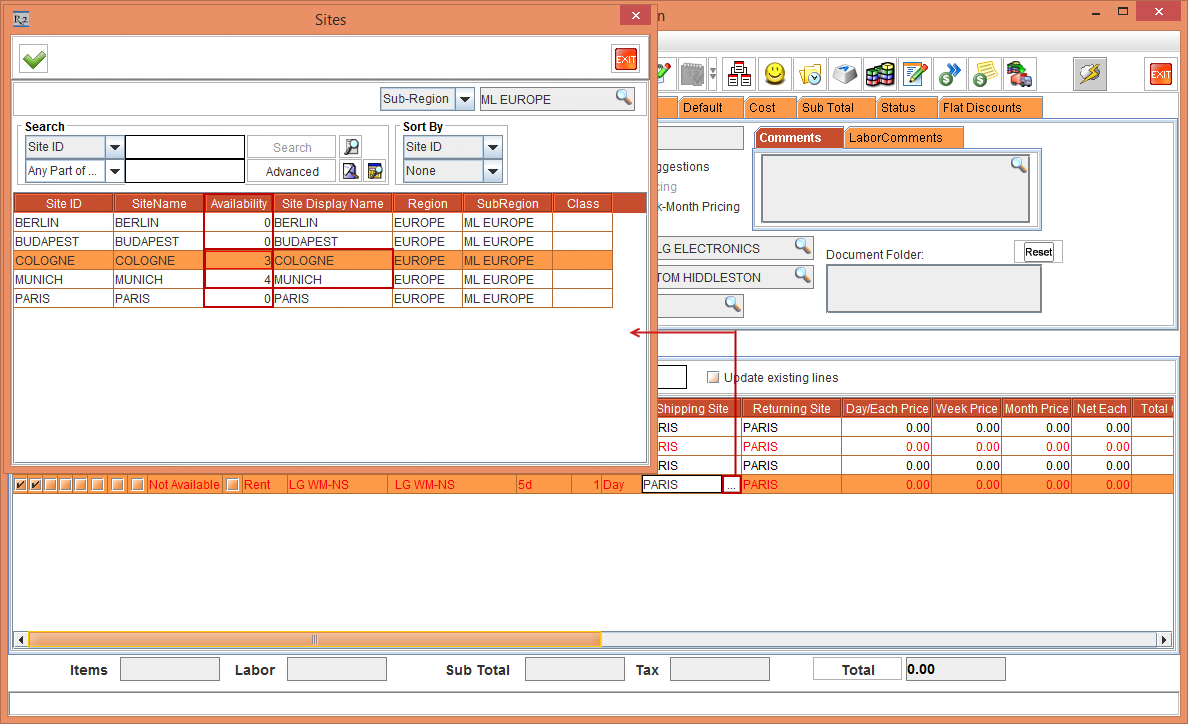
Task: Click magnifier in ML EUROPE field
Action: [623, 98]
